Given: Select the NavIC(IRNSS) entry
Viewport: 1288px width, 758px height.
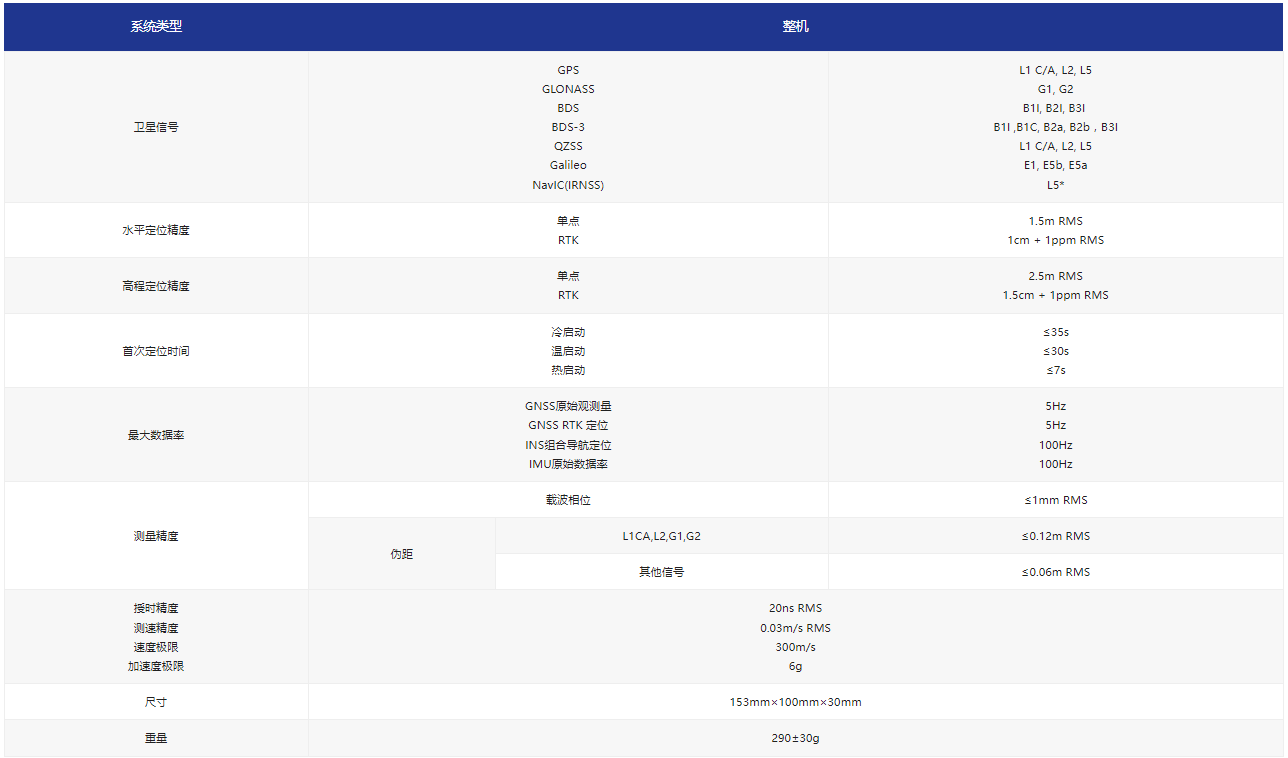Looking at the screenshot, I should point(568,184).
